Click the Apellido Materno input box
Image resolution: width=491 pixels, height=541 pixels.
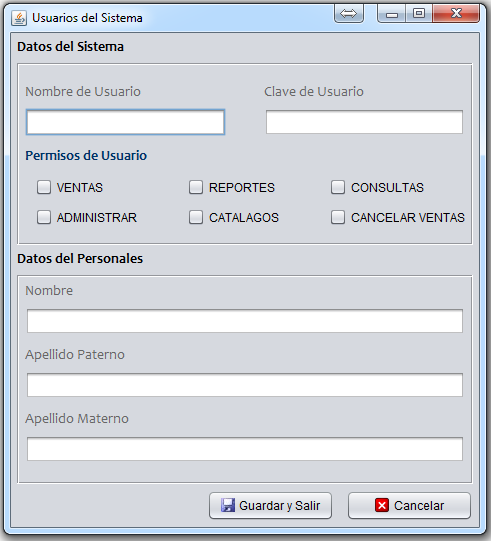pos(245,449)
